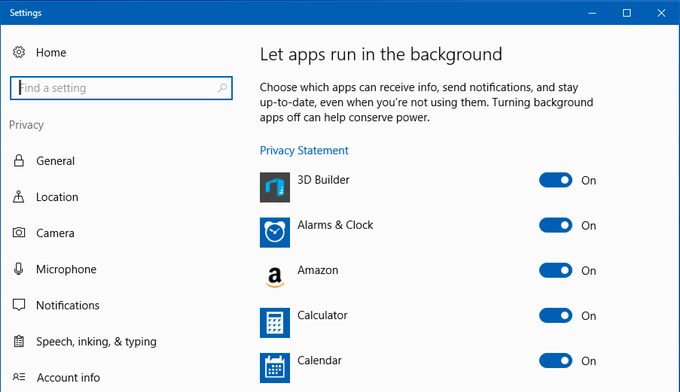This screenshot has width=680, height=392.
Task: Click the Location pin icon
Action: [19, 196]
